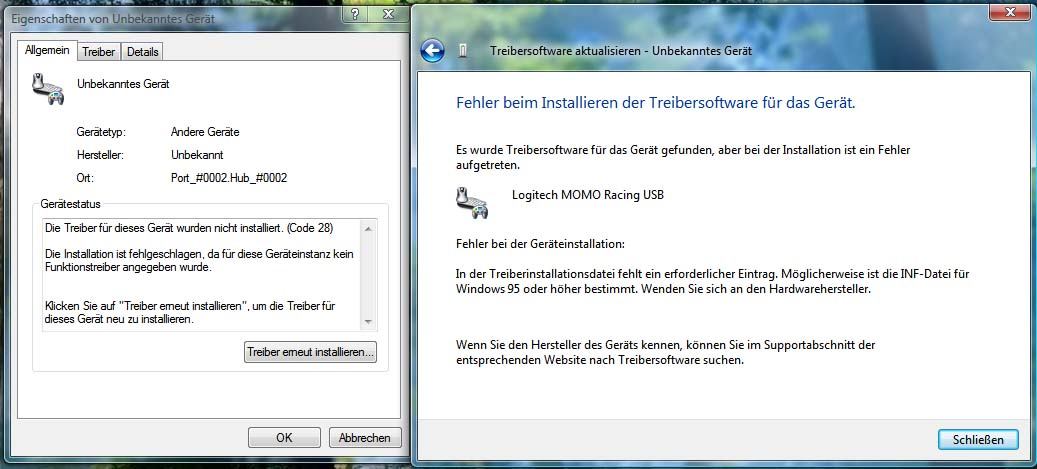The width and height of the screenshot is (1037, 469).
Task: Click scroll up arrow in Gerätestatus box
Action: pos(368,228)
